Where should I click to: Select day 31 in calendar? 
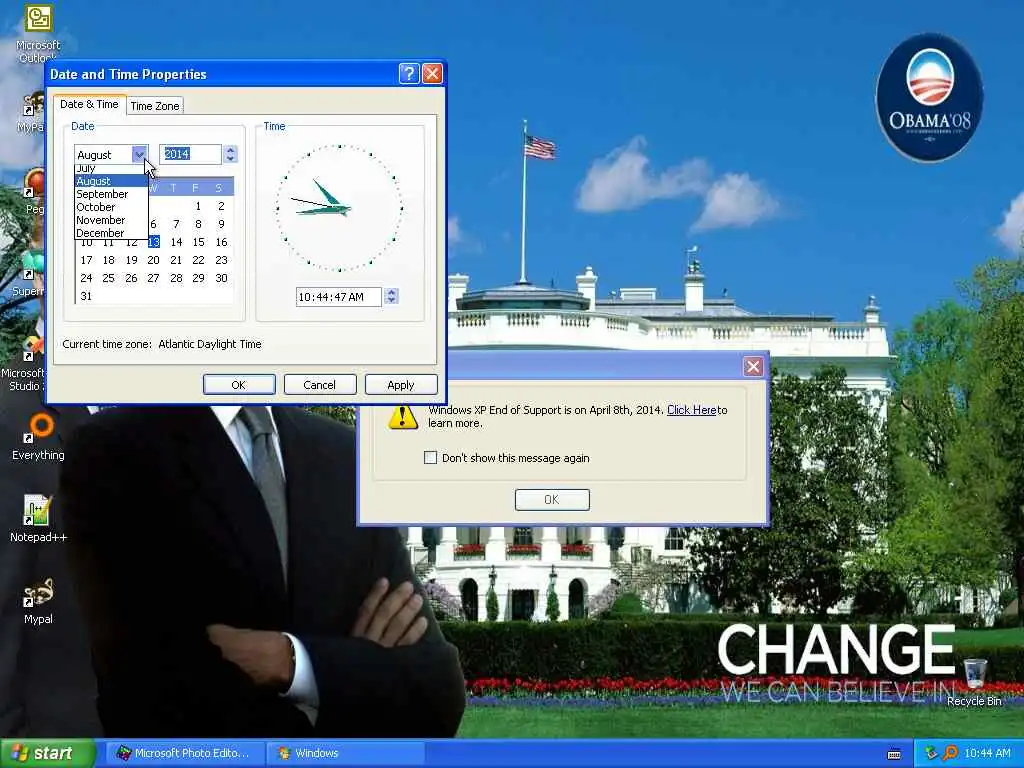(x=86, y=296)
